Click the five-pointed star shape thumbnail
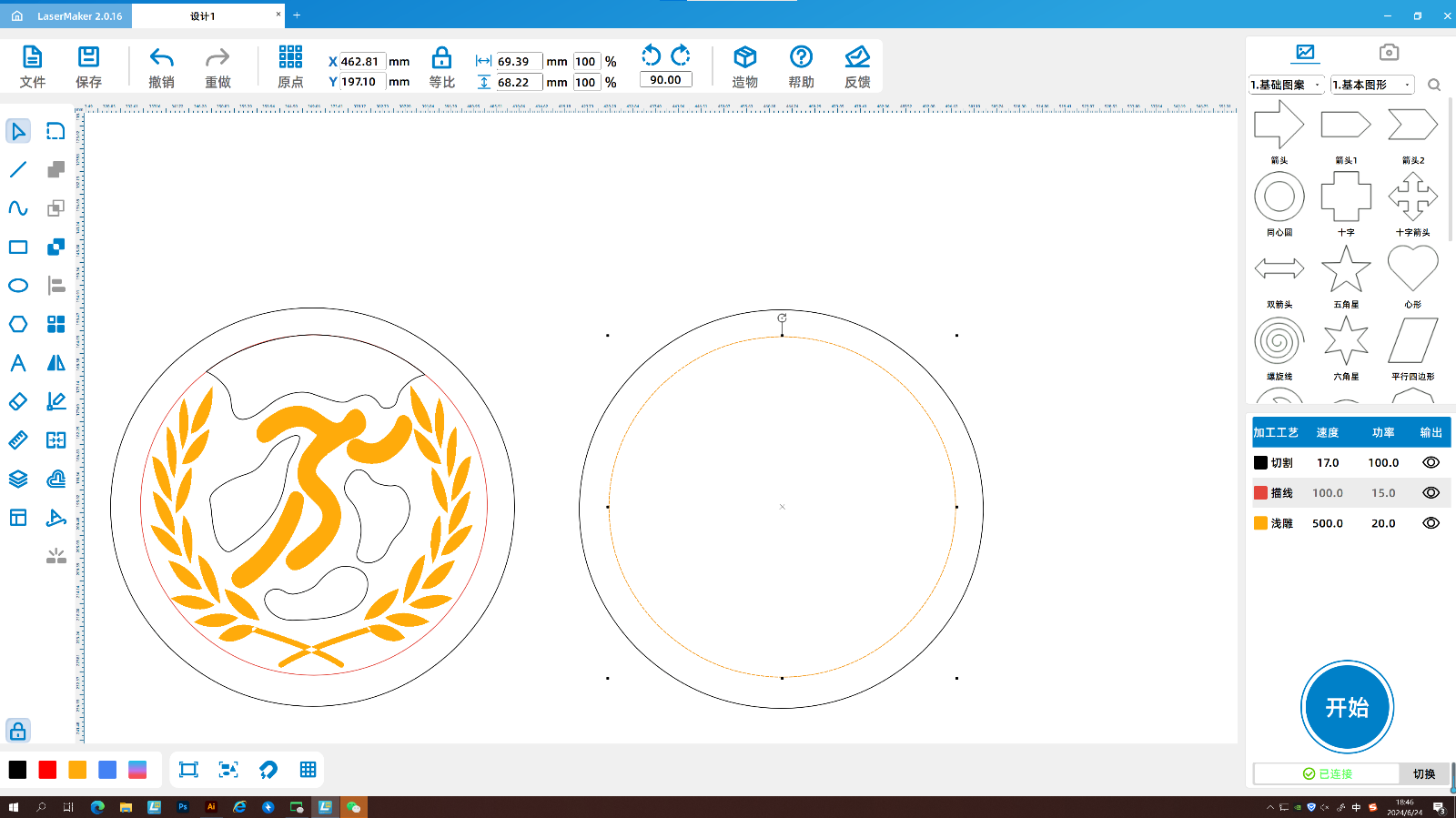Screen dimensions: 1456x818 (1345, 270)
